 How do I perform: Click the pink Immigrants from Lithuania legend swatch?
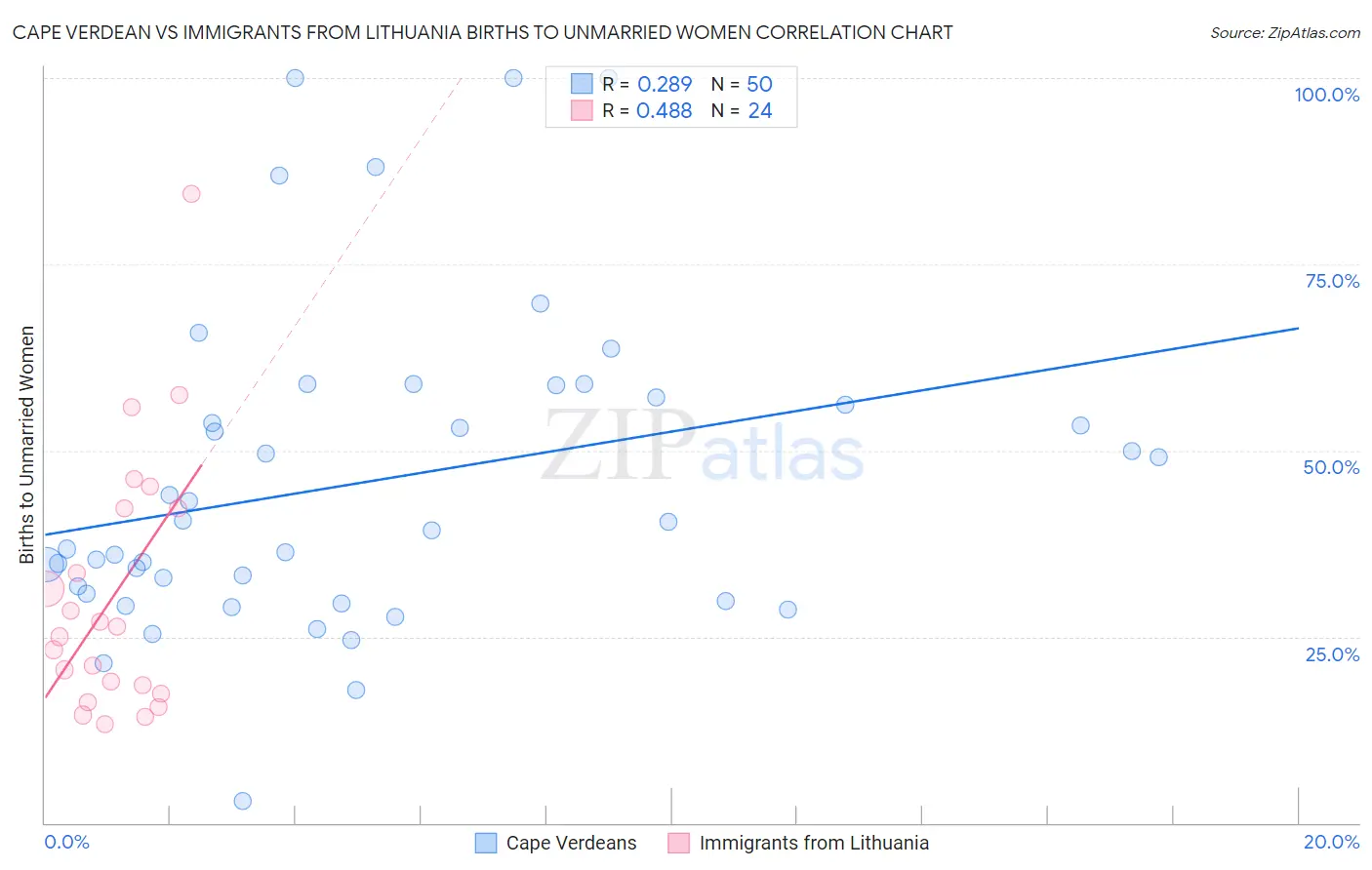coord(679,844)
